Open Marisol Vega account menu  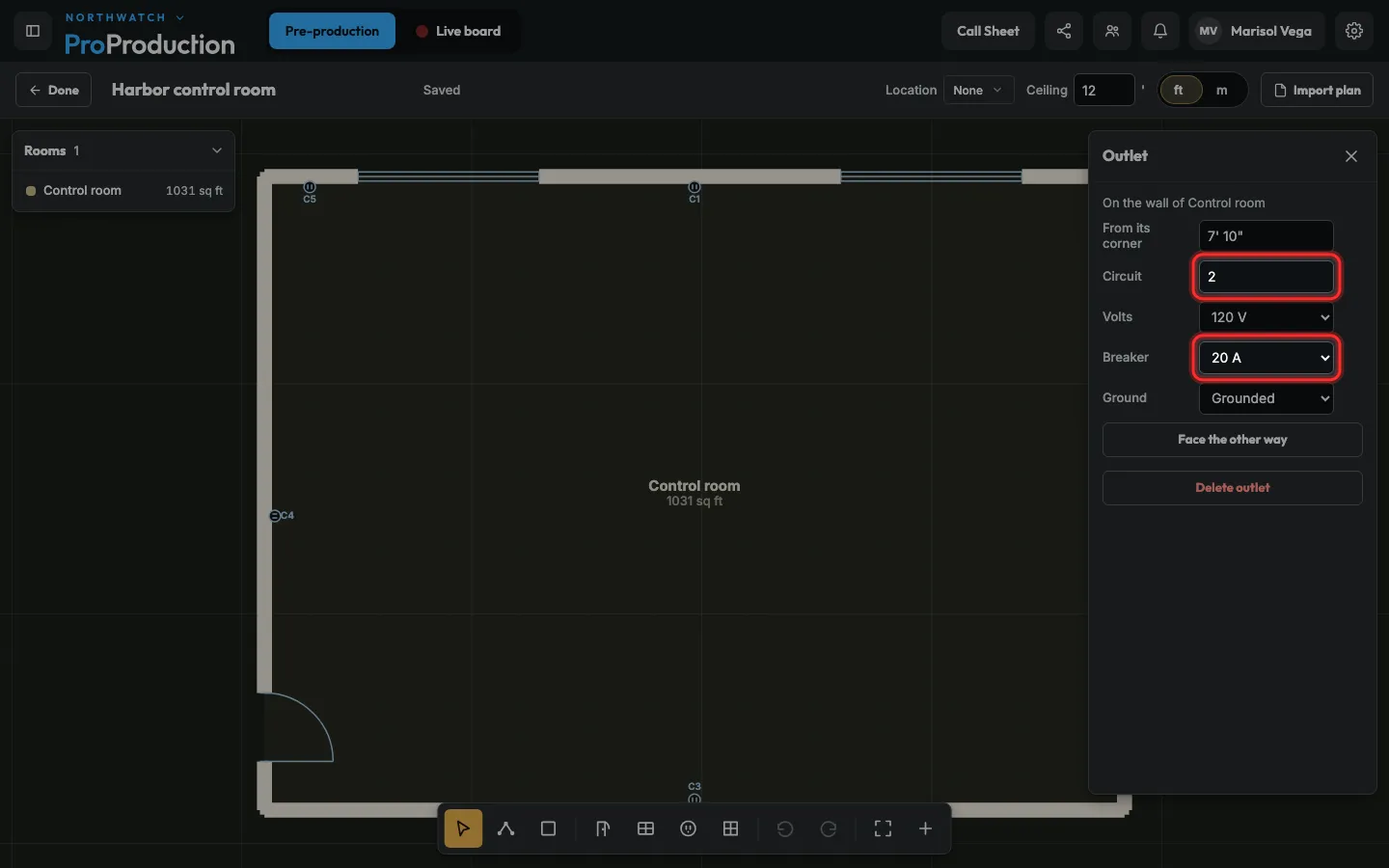(x=1257, y=31)
